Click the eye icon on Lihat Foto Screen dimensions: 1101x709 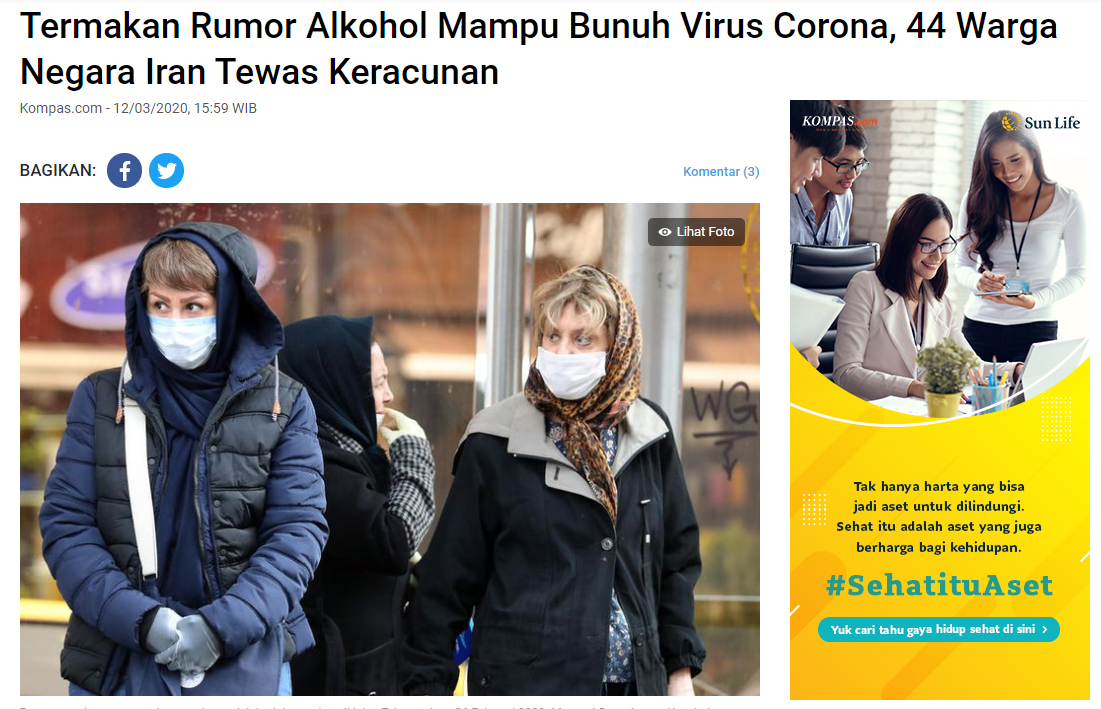click(x=664, y=232)
